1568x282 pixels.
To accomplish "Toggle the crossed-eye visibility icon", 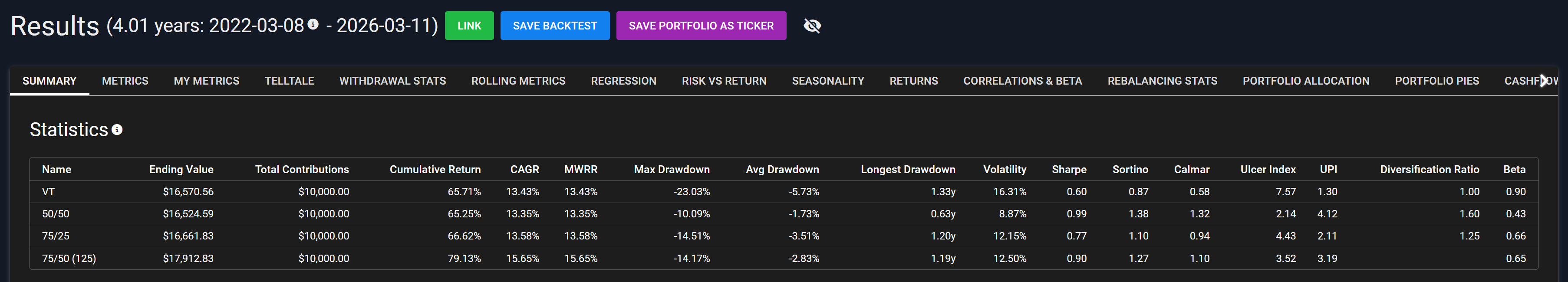I will coord(812,26).
